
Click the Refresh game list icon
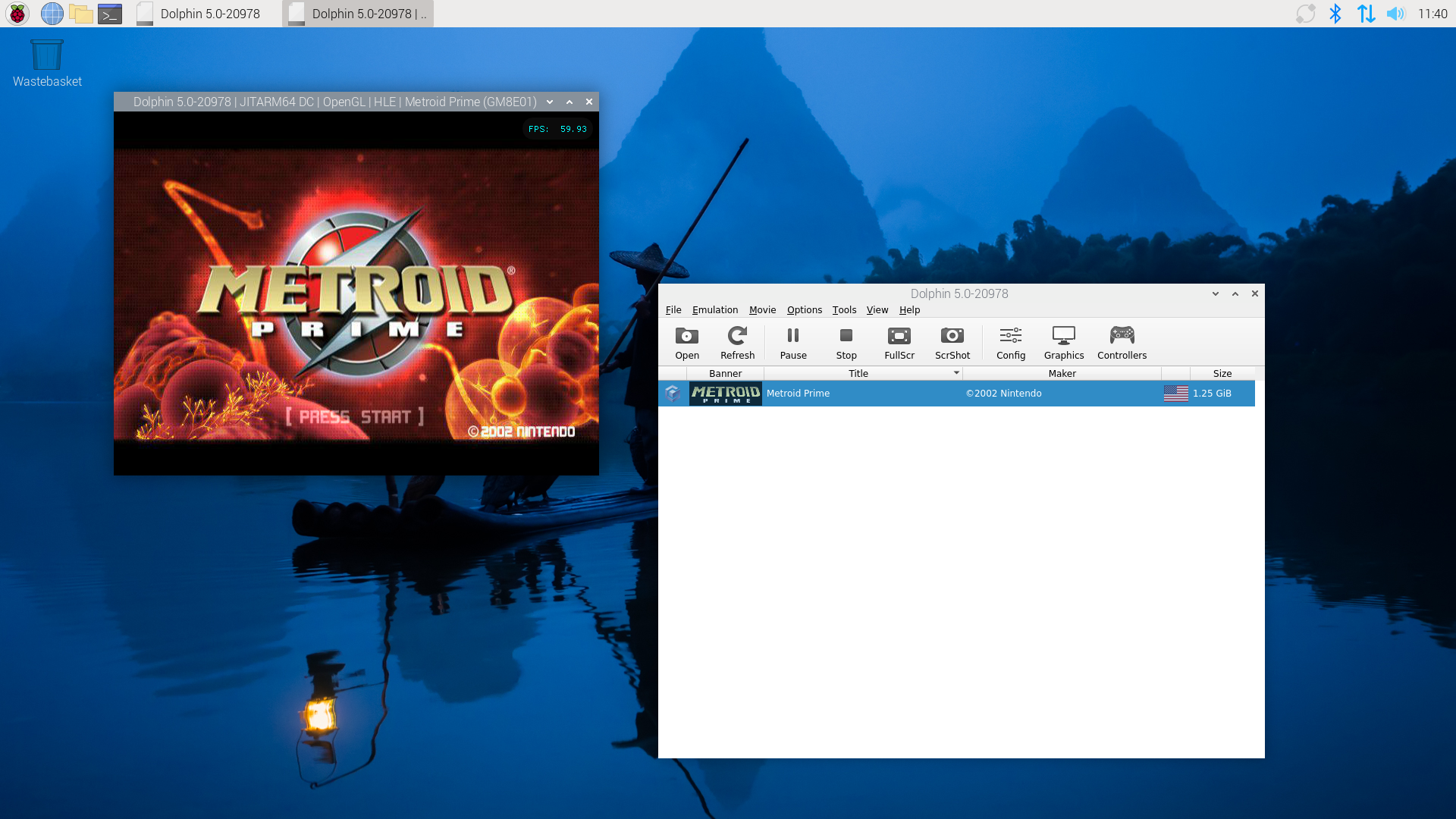(x=737, y=342)
